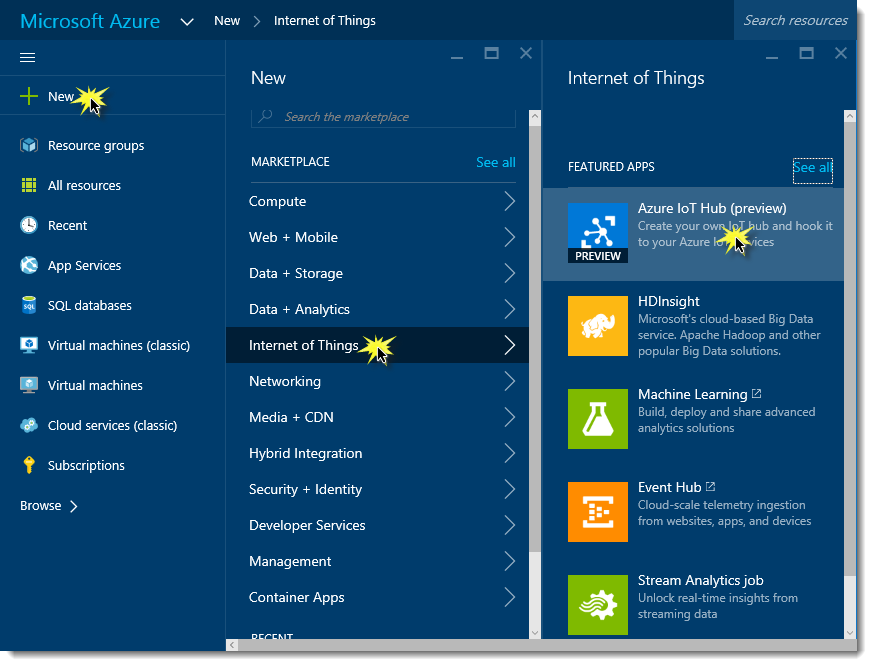872x666 pixels.
Task: Click the New breadcrumb link
Action: point(227,21)
